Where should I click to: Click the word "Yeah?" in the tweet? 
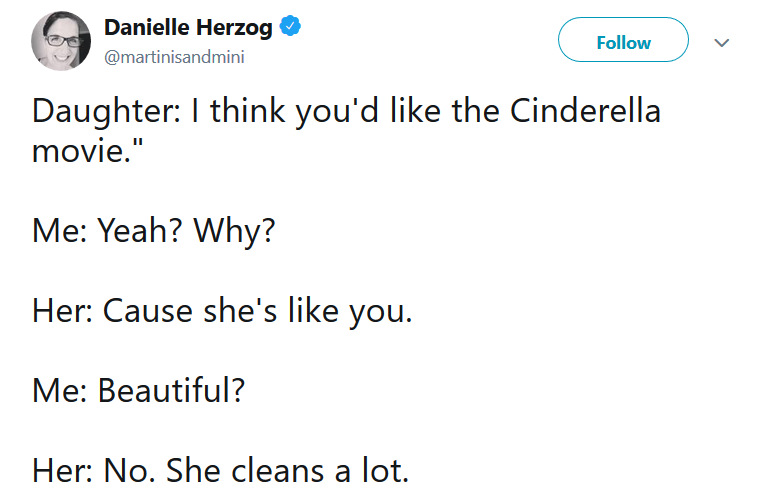coord(140,231)
